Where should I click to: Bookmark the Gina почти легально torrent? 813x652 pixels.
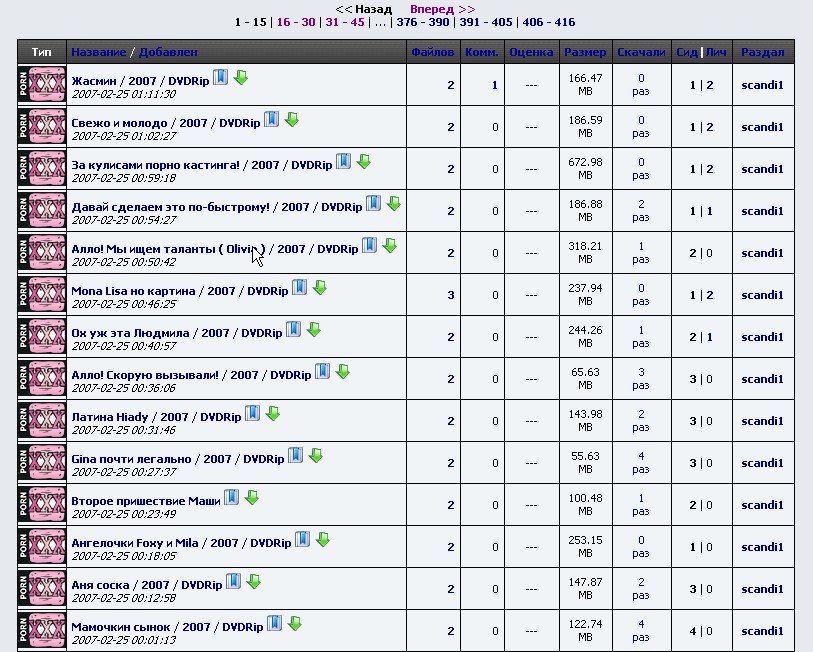(x=296, y=455)
